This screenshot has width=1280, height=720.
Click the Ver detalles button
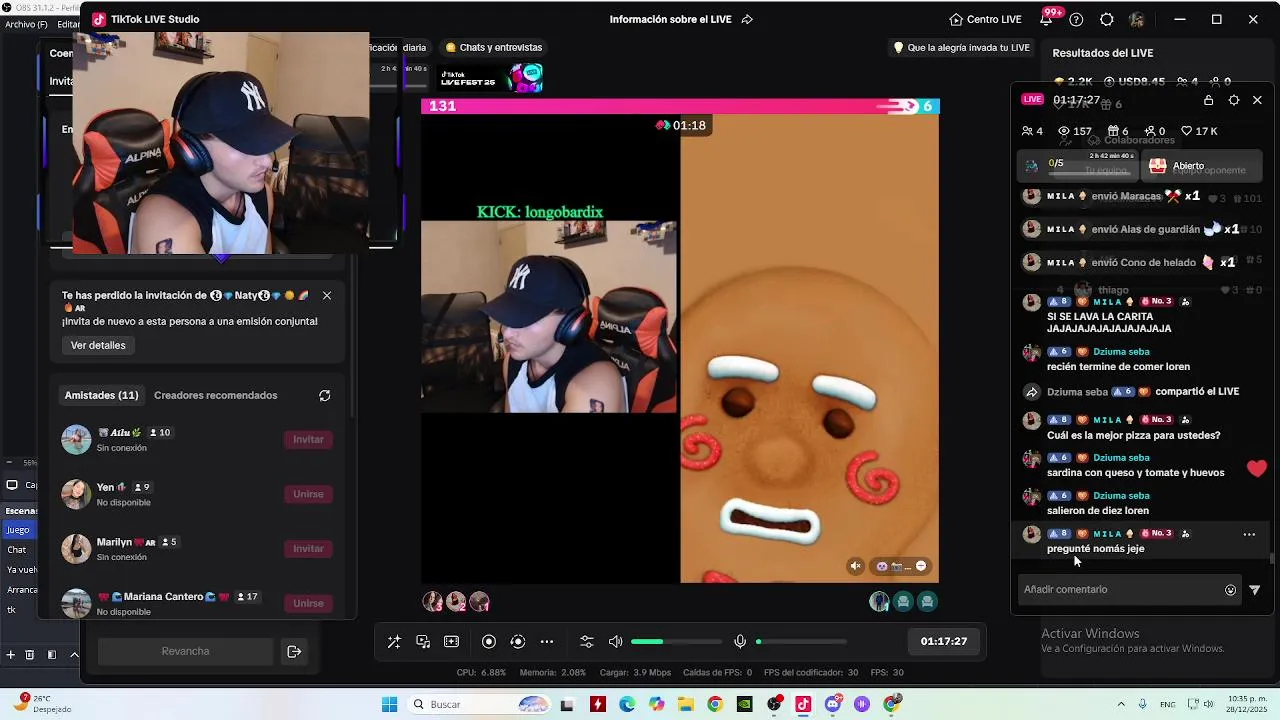coord(98,345)
